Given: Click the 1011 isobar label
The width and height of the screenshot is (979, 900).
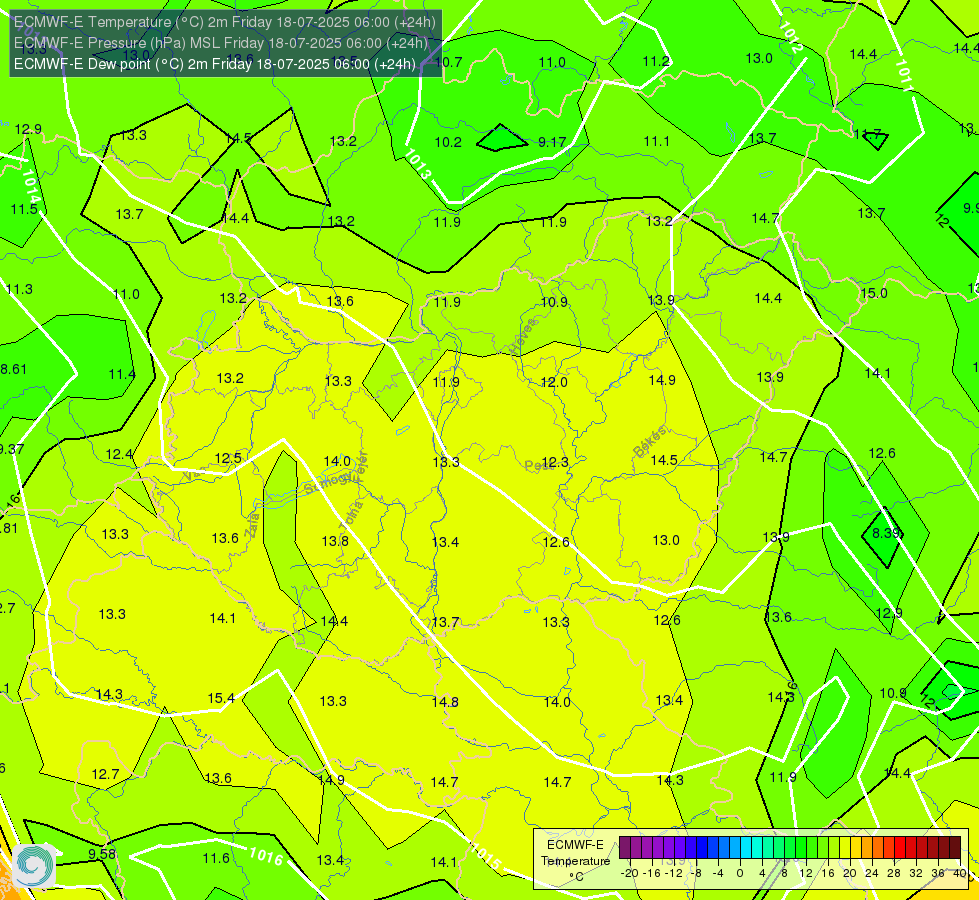Looking at the screenshot, I should (x=905, y=75).
